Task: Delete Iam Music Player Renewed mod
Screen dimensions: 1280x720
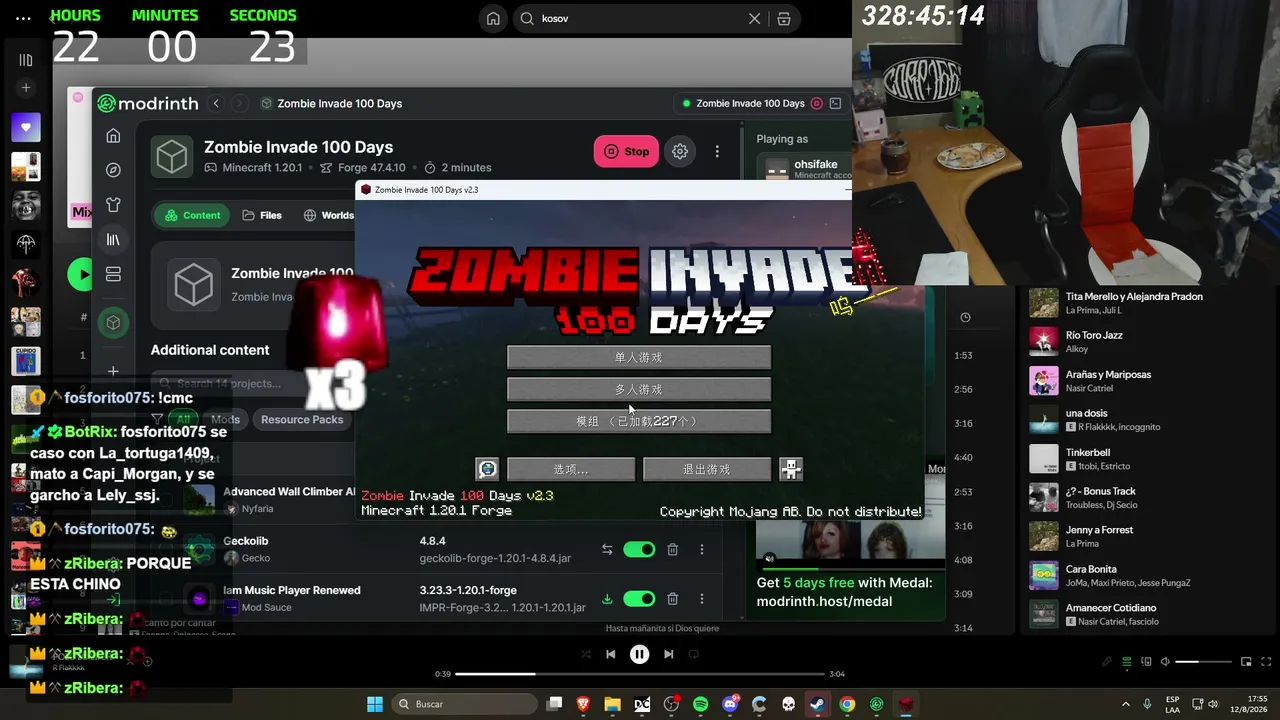Action: click(x=673, y=599)
